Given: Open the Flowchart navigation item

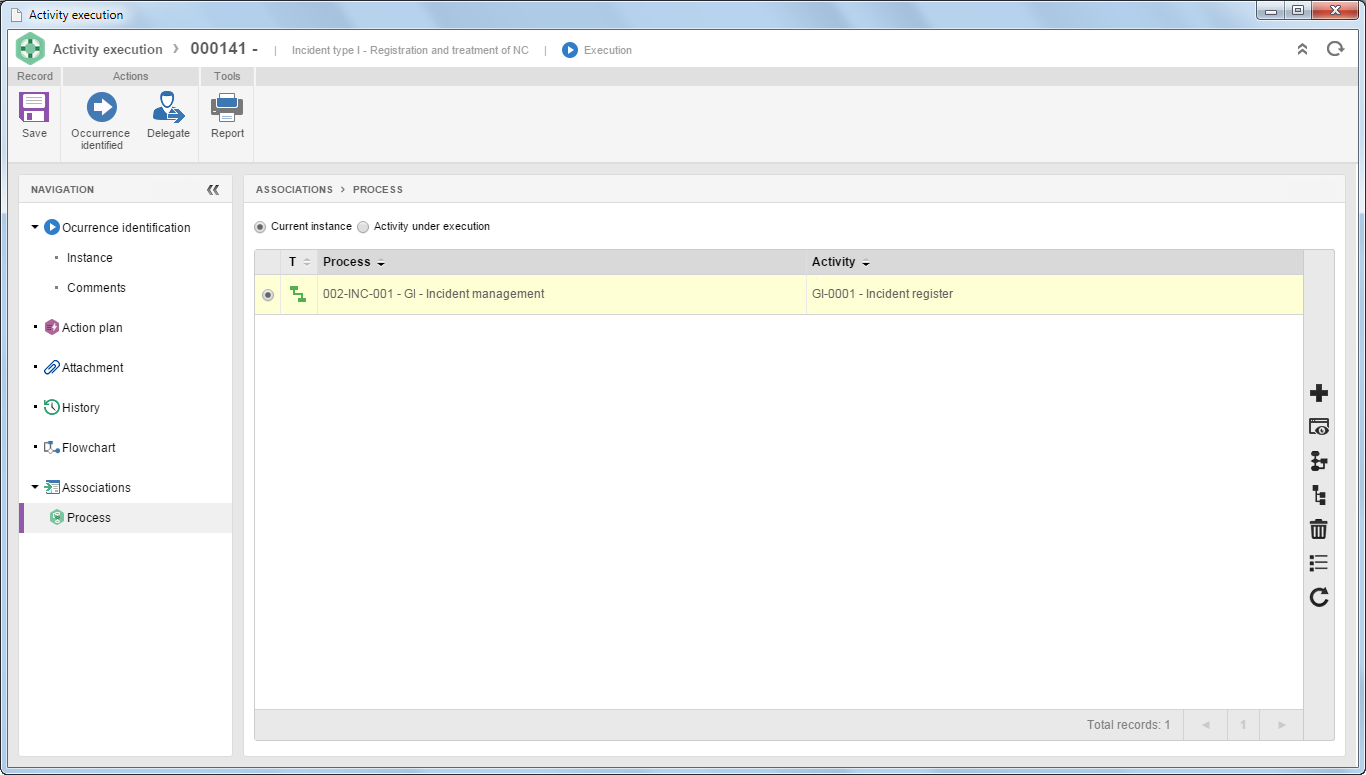Looking at the screenshot, I should [x=89, y=448].
